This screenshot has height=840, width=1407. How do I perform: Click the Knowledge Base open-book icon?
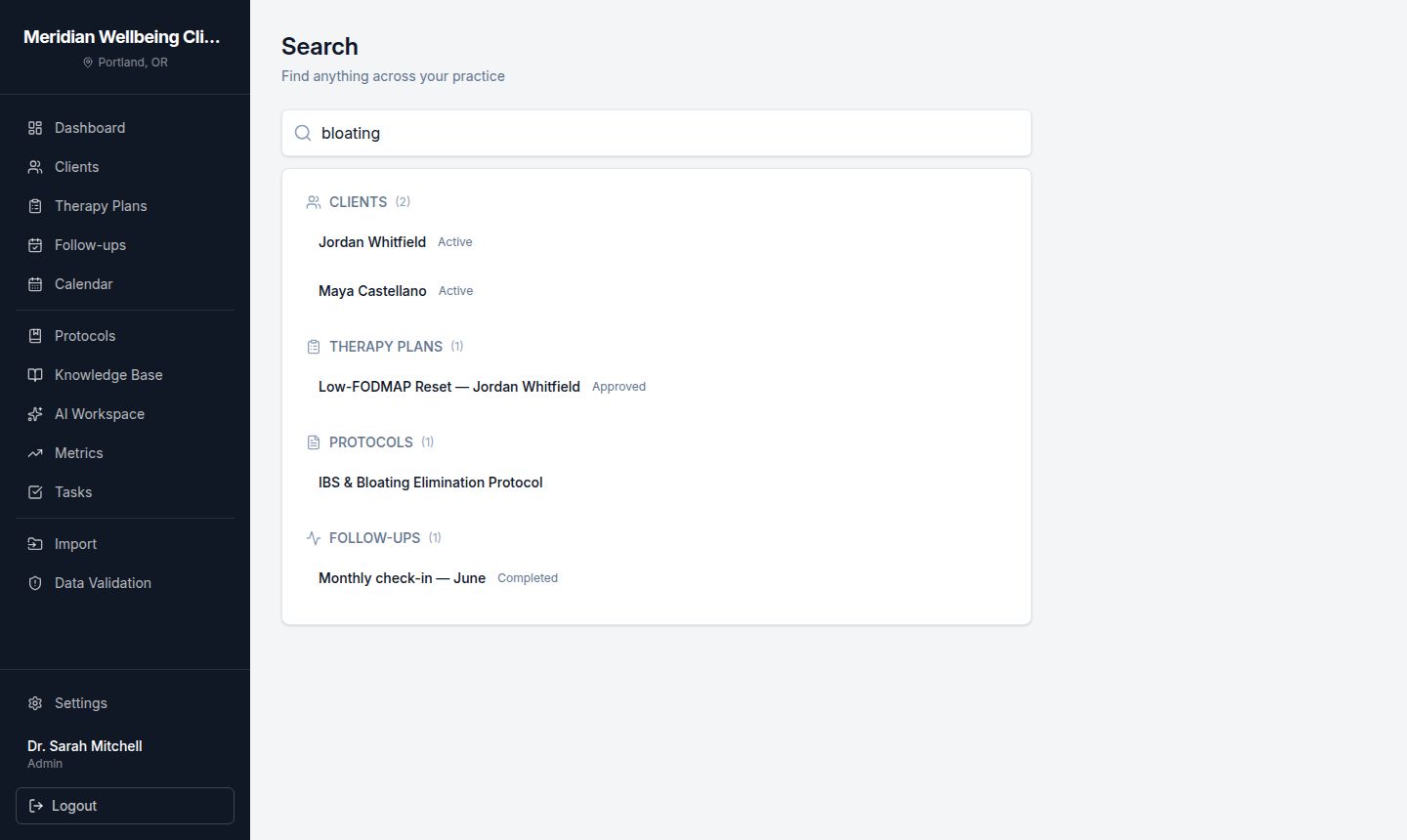click(x=35, y=375)
